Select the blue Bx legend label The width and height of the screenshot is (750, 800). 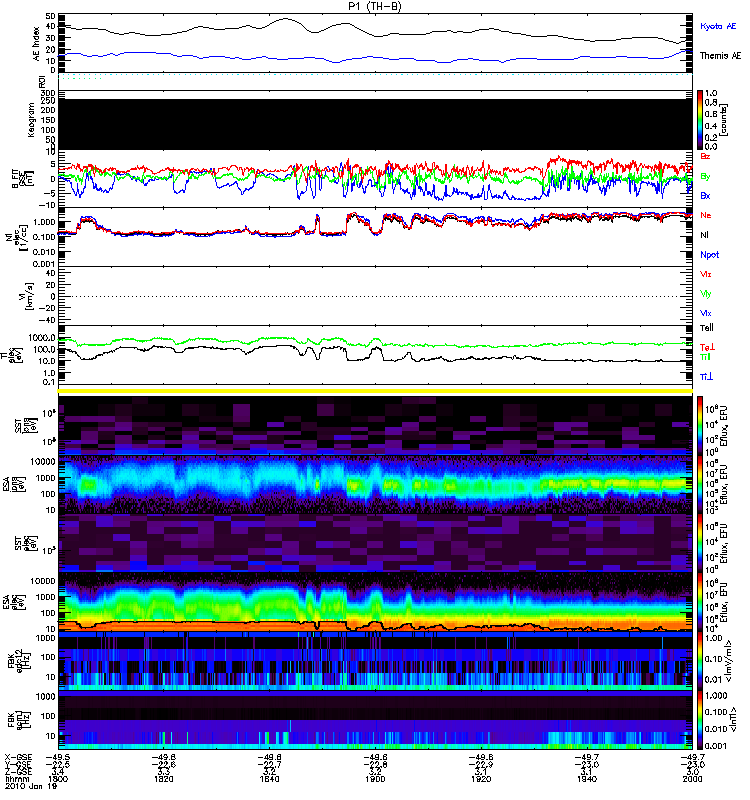pyautogui.click(x=705, y=195)
